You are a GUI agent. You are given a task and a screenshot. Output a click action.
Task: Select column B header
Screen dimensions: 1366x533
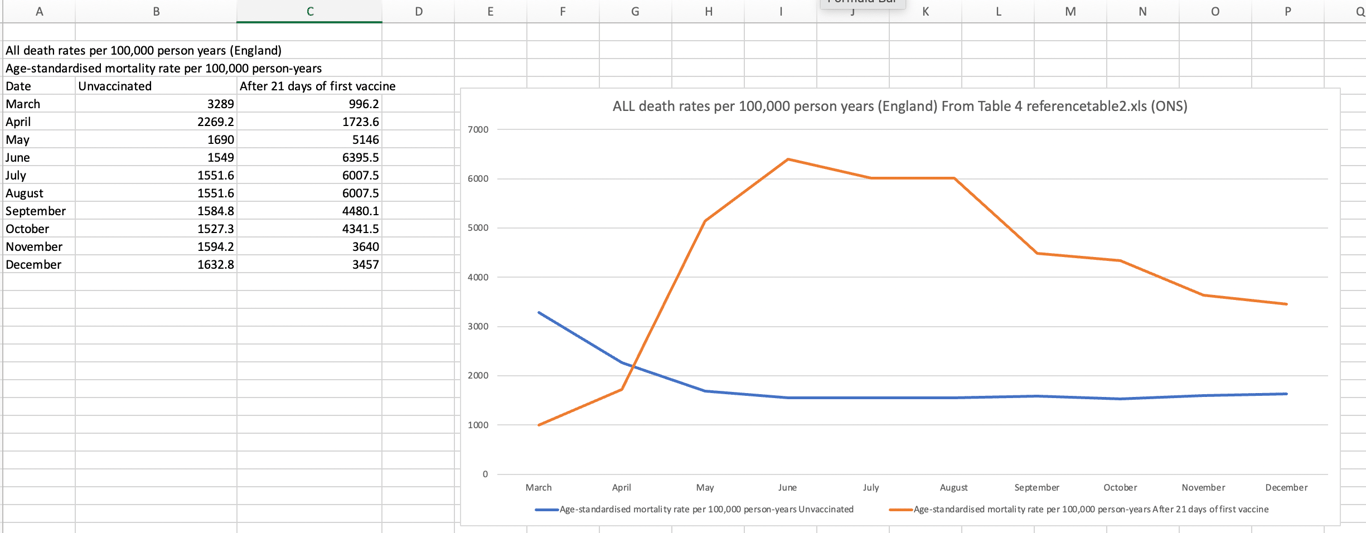click(x=156, y=11)
